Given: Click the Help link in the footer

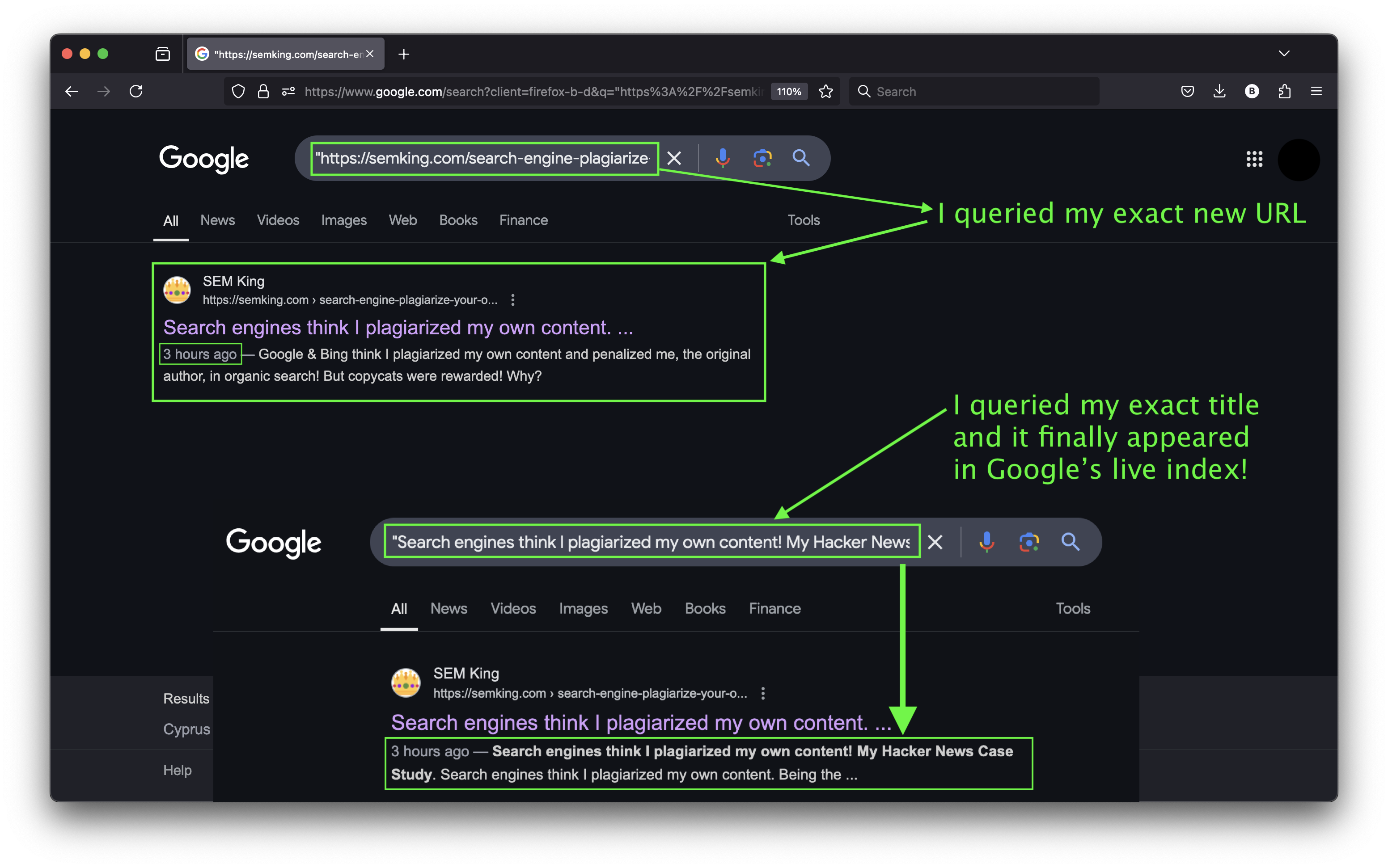Looking at the screenshot, I should coord(177,771).
